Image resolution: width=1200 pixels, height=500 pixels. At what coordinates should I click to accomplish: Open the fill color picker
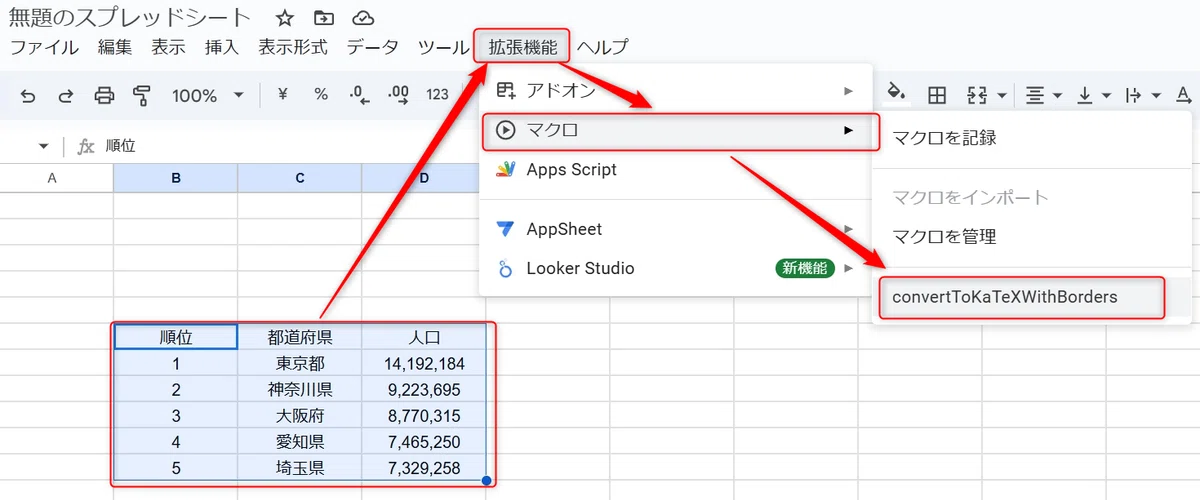coord(897,93)
